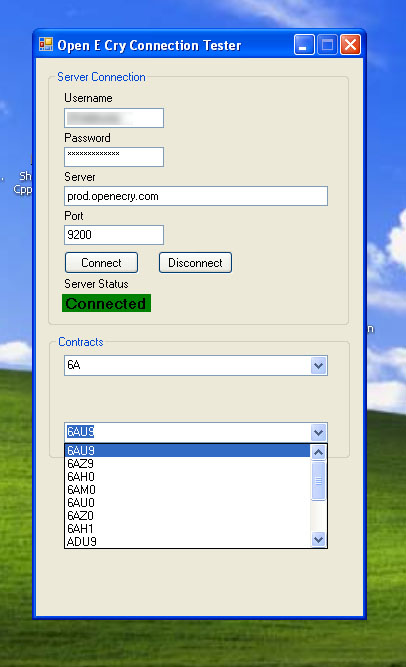Viewport: 406px width, 667px height.
Task: Choose the 6AU0 contract entry
Action: 187,502
